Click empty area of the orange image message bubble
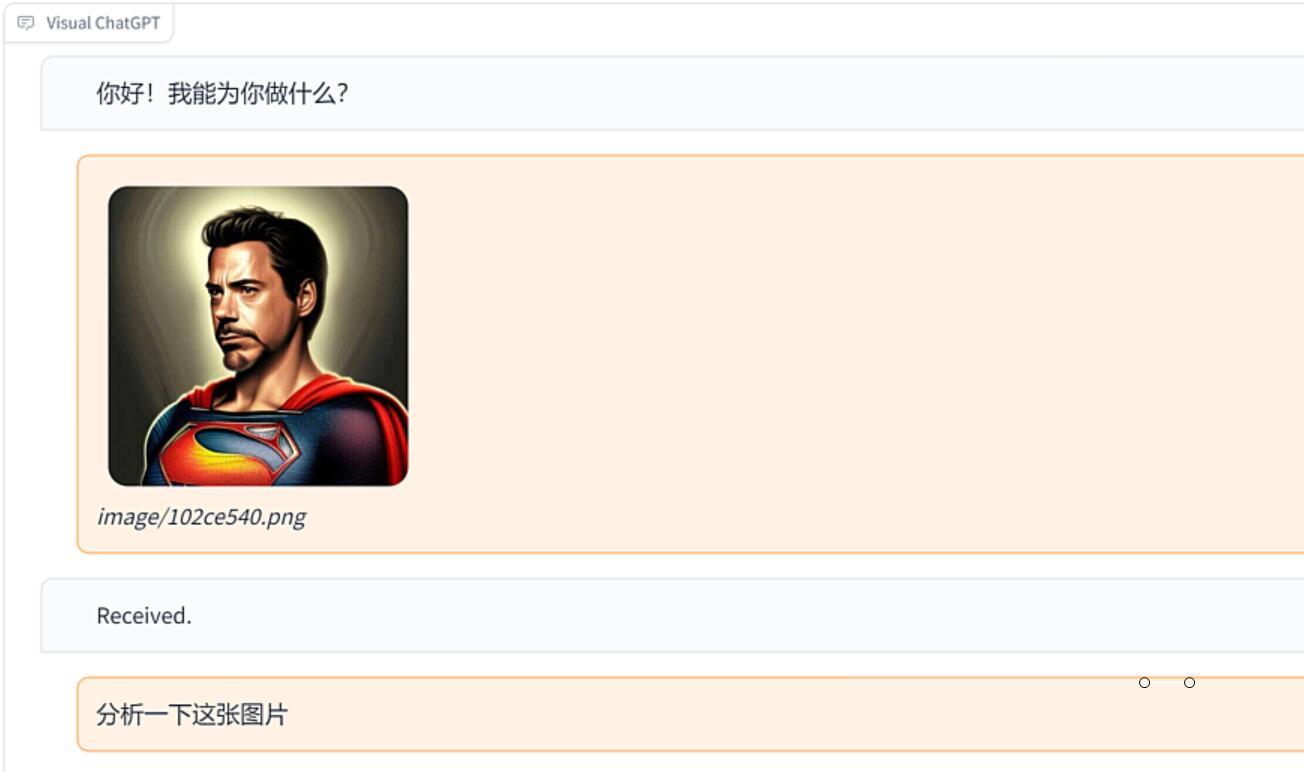1304x772 pixels. [850, 350]
